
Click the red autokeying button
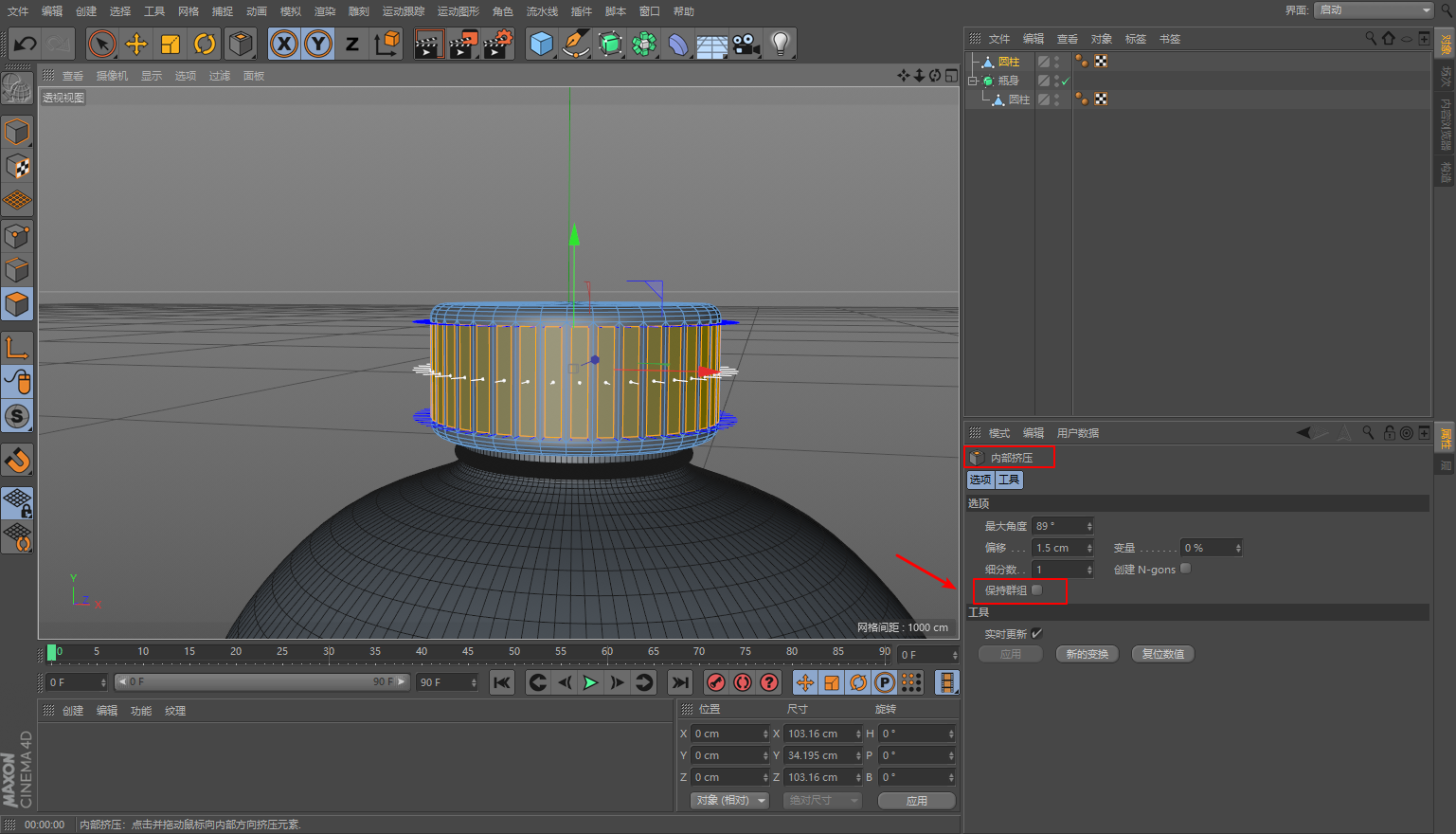(x=743, y=682)
